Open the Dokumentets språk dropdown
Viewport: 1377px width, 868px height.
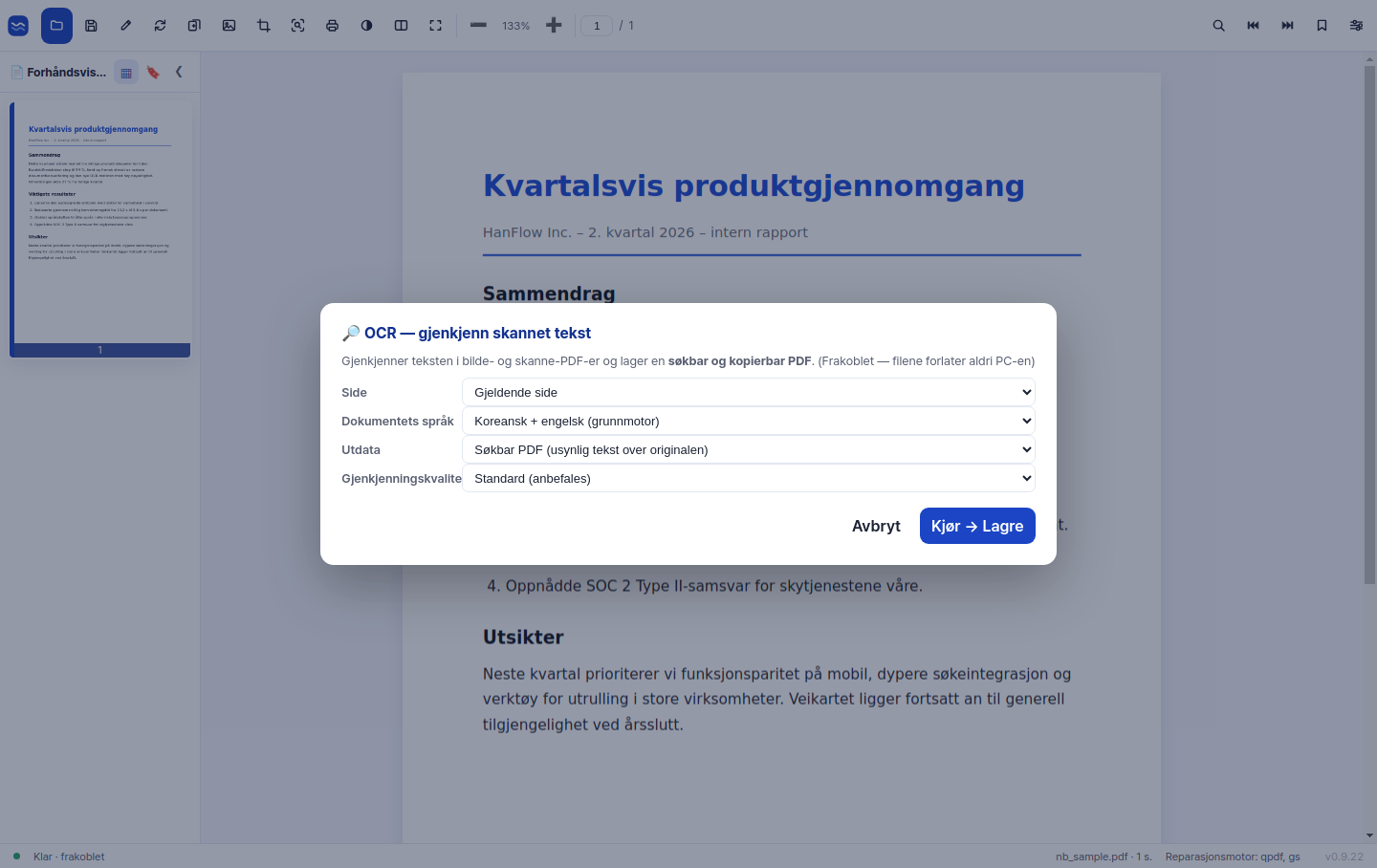pyautogui.click(x=749, y=421)
